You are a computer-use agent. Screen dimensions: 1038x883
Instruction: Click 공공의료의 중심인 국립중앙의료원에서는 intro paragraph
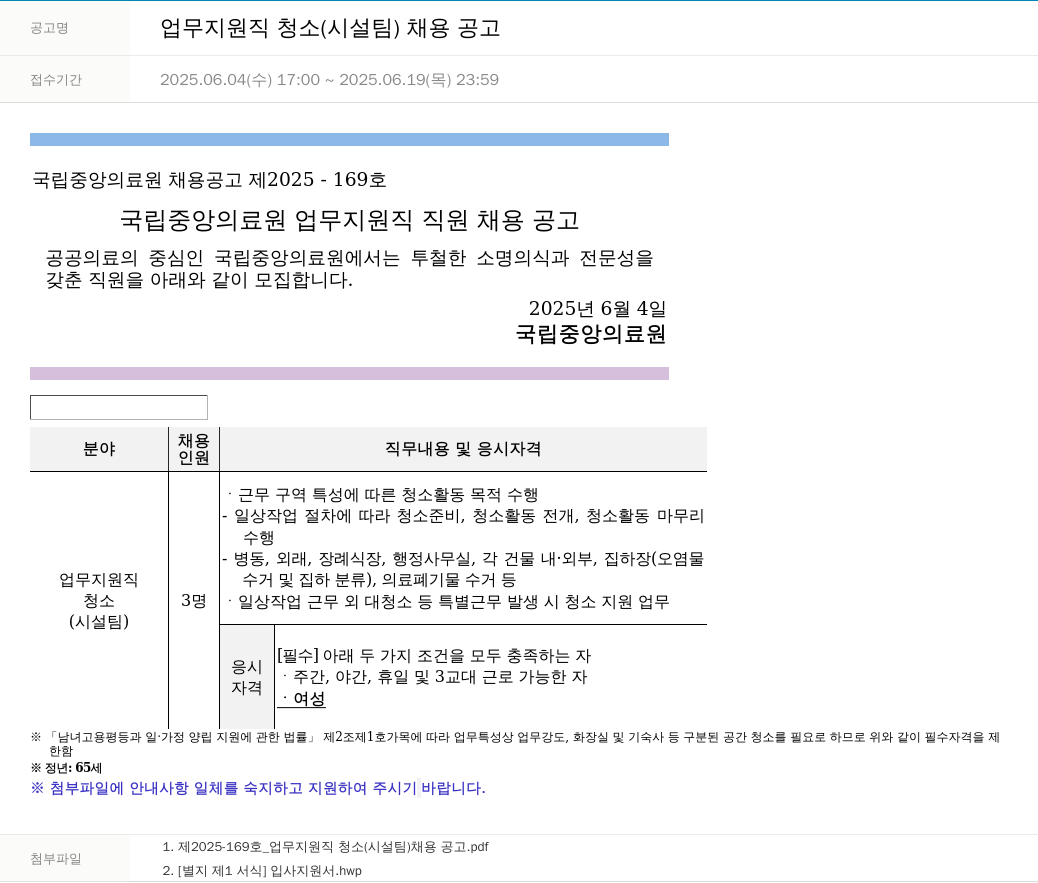point(349,269)
